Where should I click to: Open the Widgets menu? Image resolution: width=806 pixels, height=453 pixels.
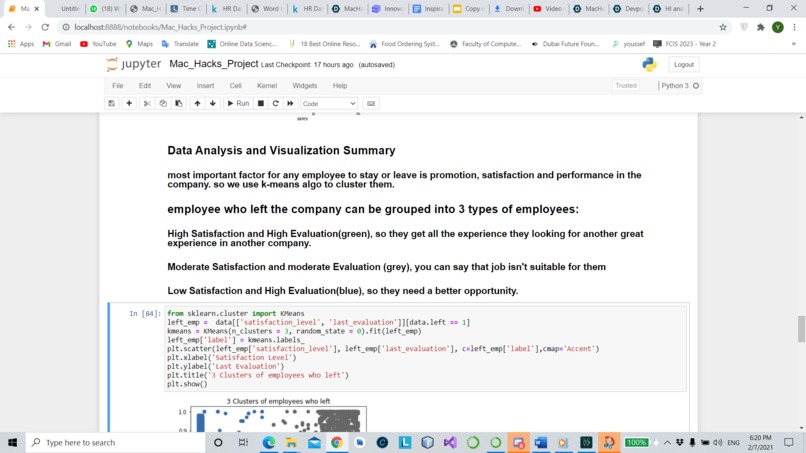coord(305,86)
